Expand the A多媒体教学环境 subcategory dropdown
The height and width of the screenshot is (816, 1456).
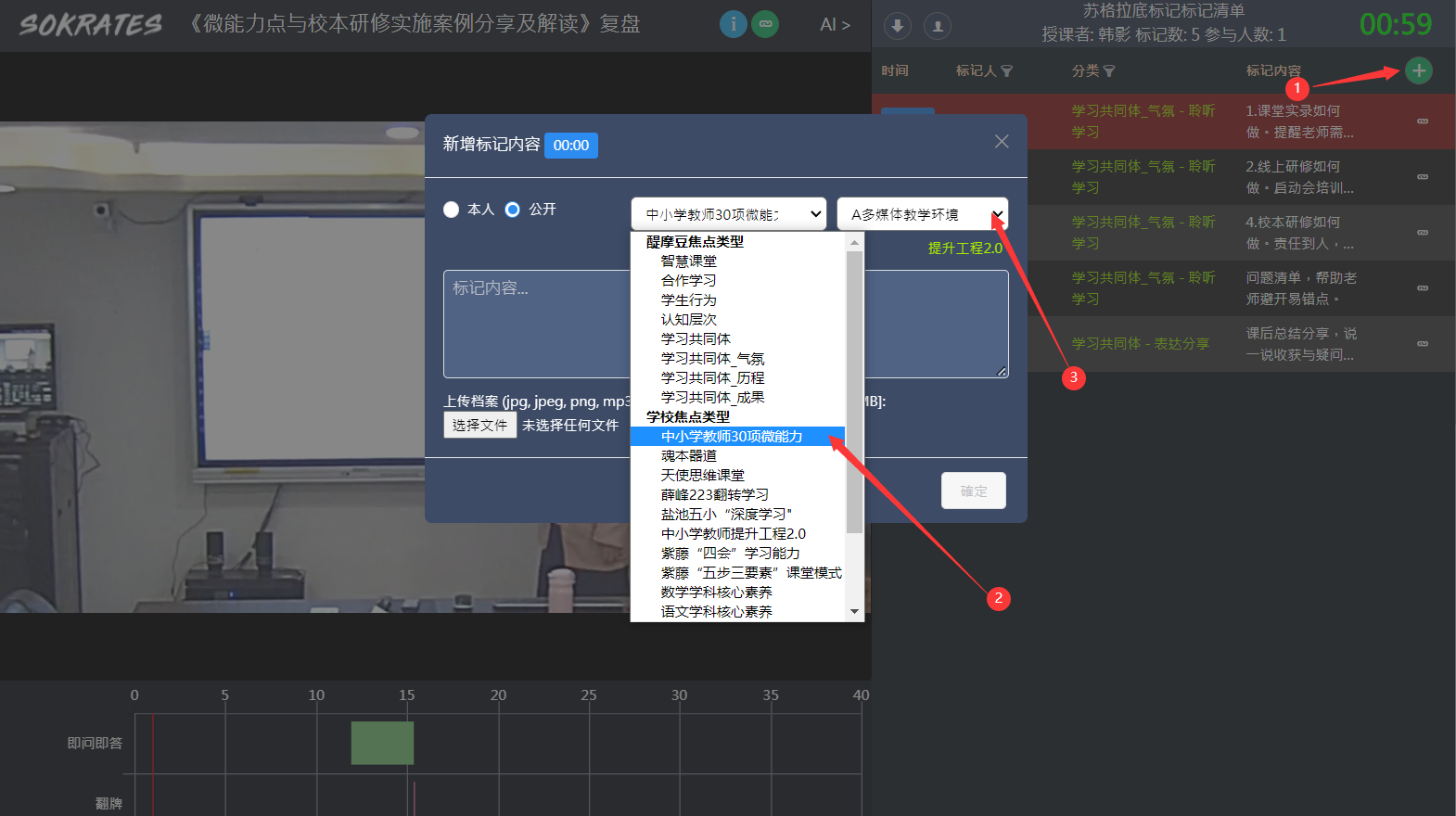922,214
